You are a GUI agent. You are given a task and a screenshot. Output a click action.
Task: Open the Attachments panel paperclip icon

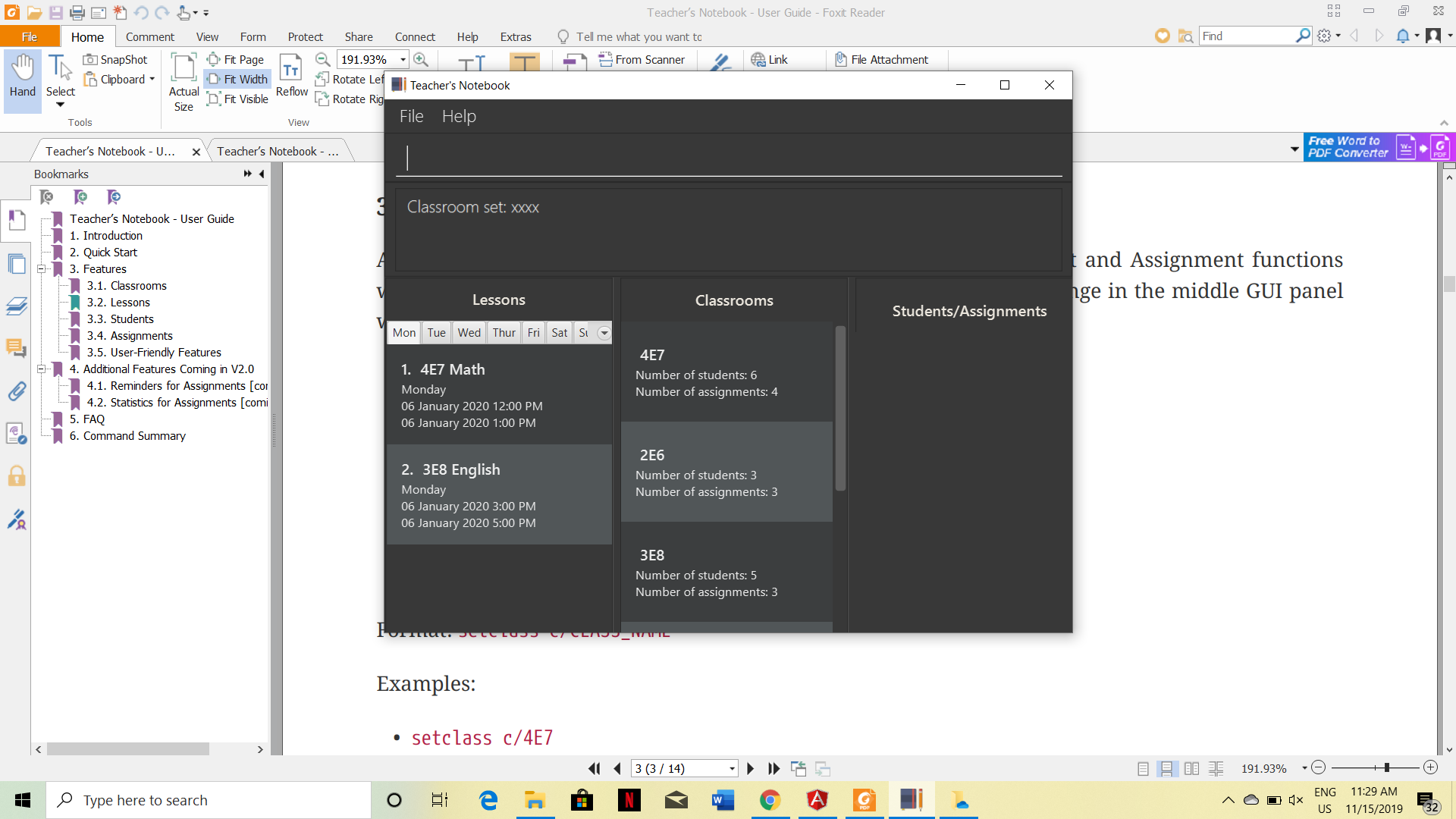tap(17, 391)
